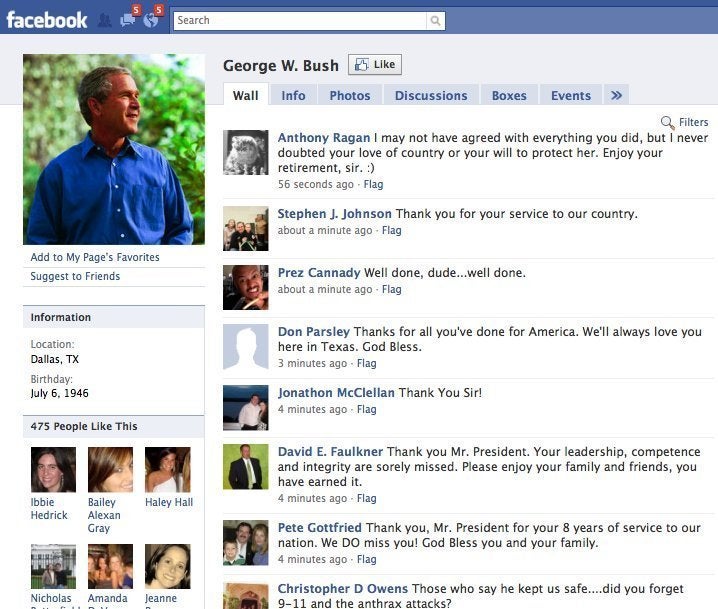The image size is (718, 609).
Task: Like the George W. Bush page
Action: 375,65
